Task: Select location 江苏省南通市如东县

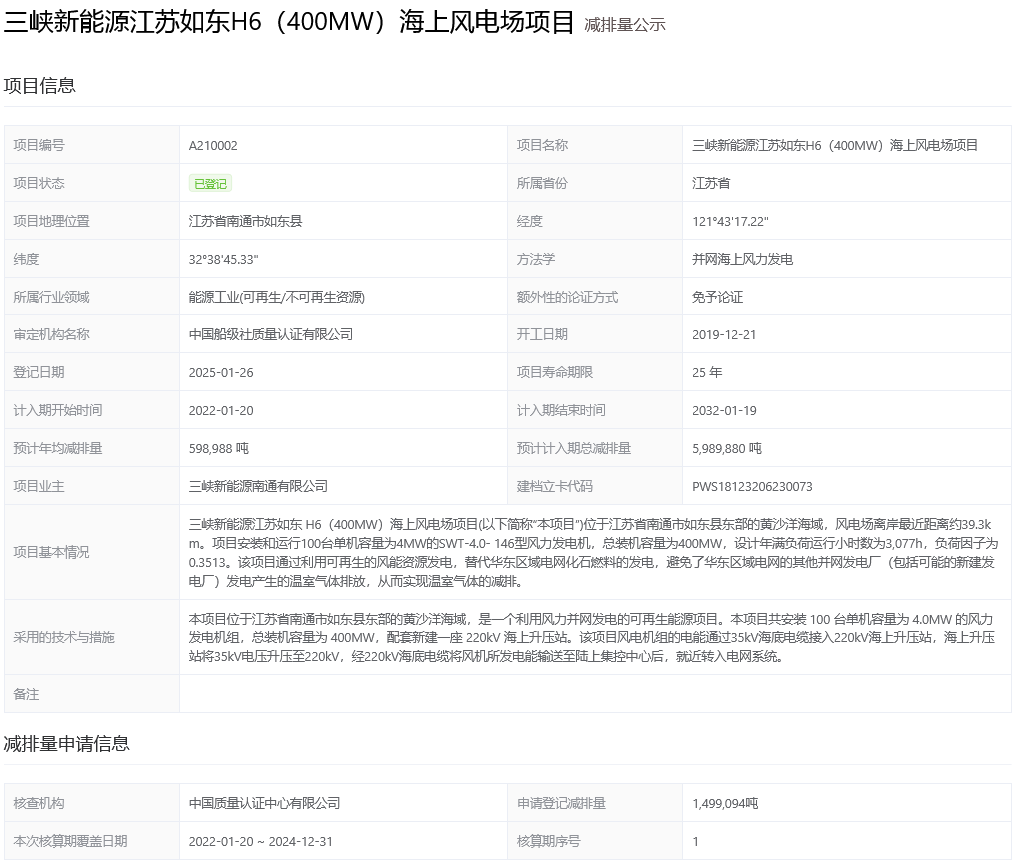Action: [x=245, y=221]
